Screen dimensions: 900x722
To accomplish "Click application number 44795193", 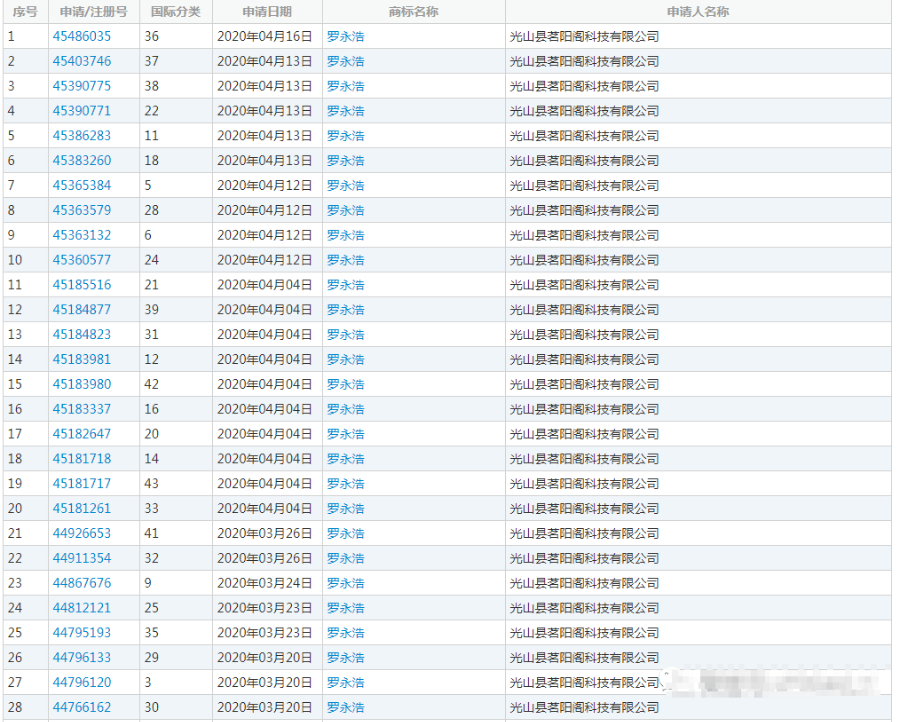I will click(82, 633).
